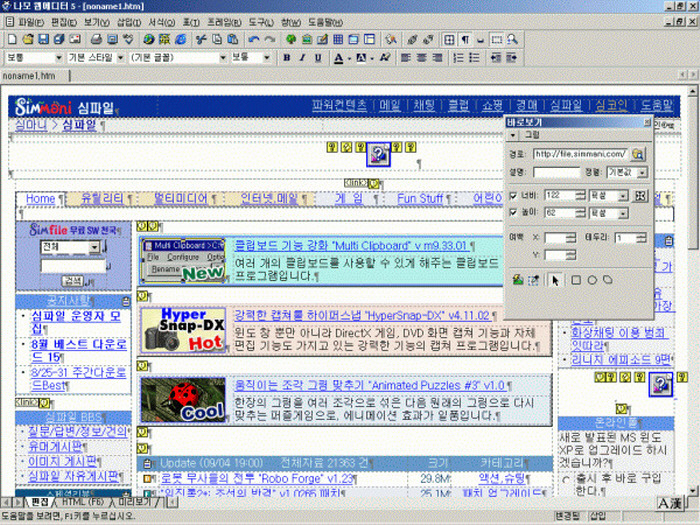Open the width unit 픽셀 dropdown
Screen dimensions: 700x525
(x=623, y=196)
